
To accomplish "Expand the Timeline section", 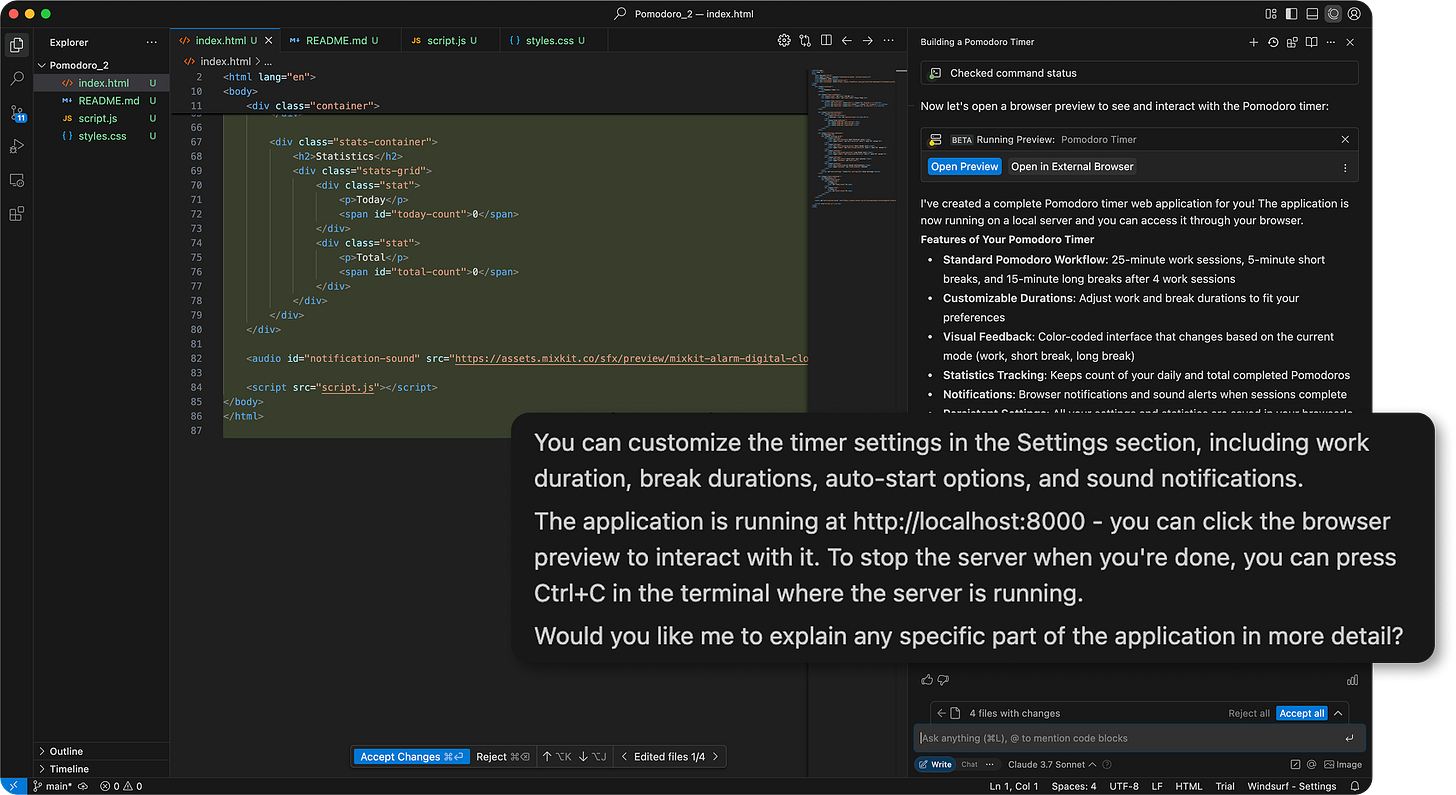I will click(101, 769).
